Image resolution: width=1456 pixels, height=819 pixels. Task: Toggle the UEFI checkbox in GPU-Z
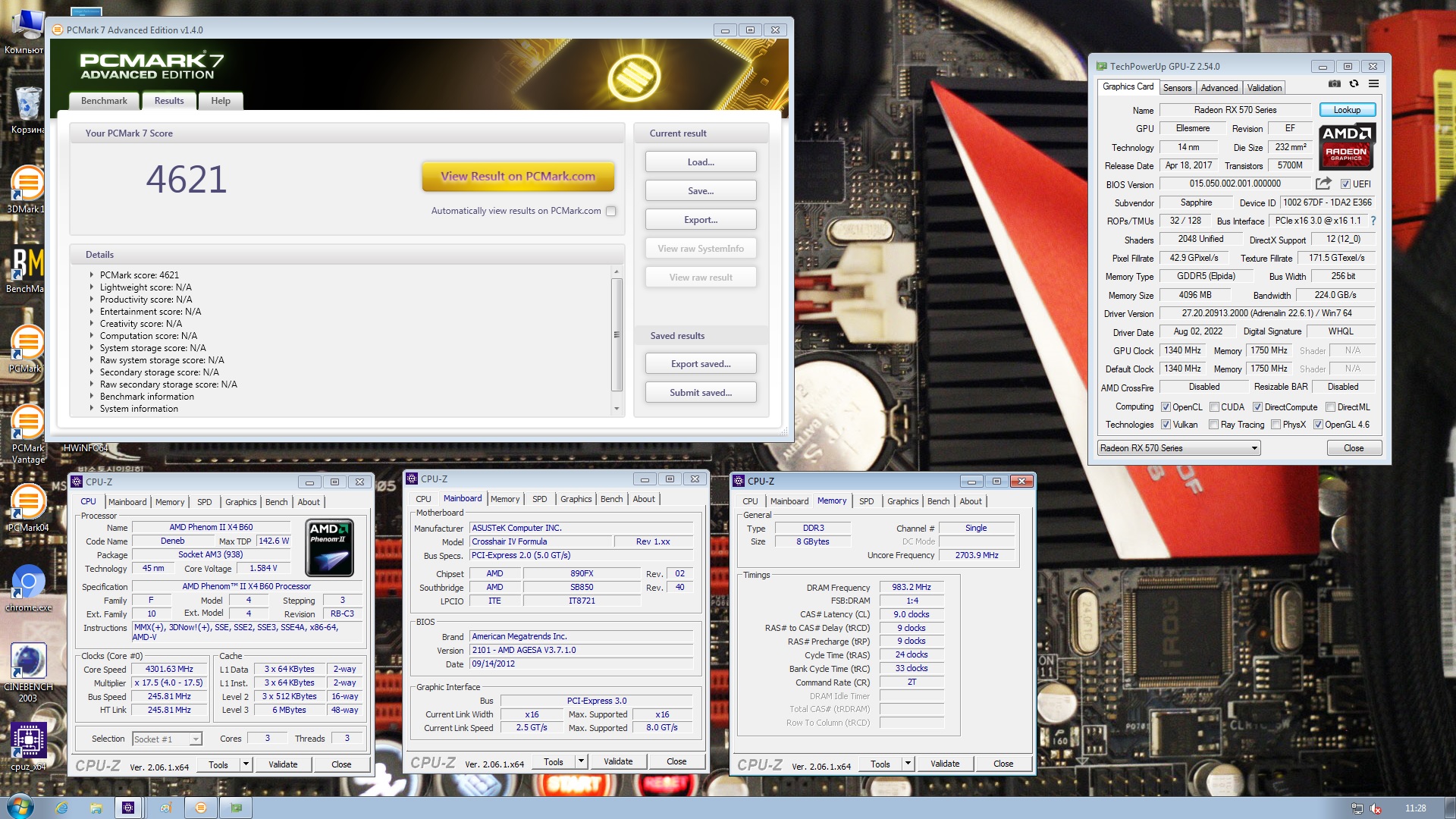pyautogui.click(x=1345, y=184)
